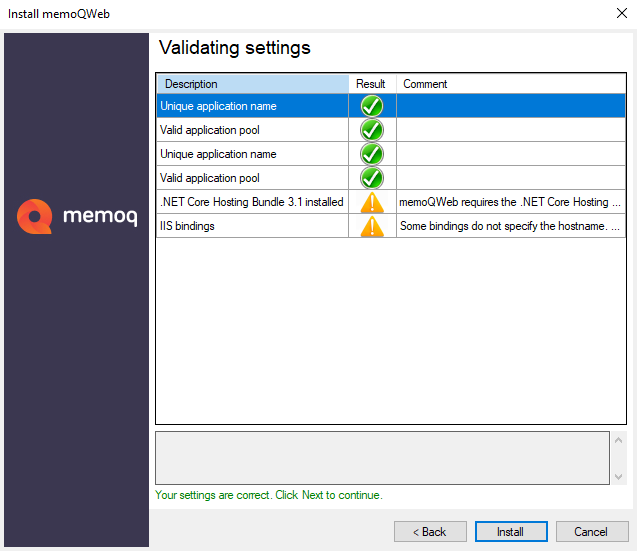Click warning triangle icon for IIS bindings
The height and width of the screenshot is (551, 637).
tap(372, 226)
